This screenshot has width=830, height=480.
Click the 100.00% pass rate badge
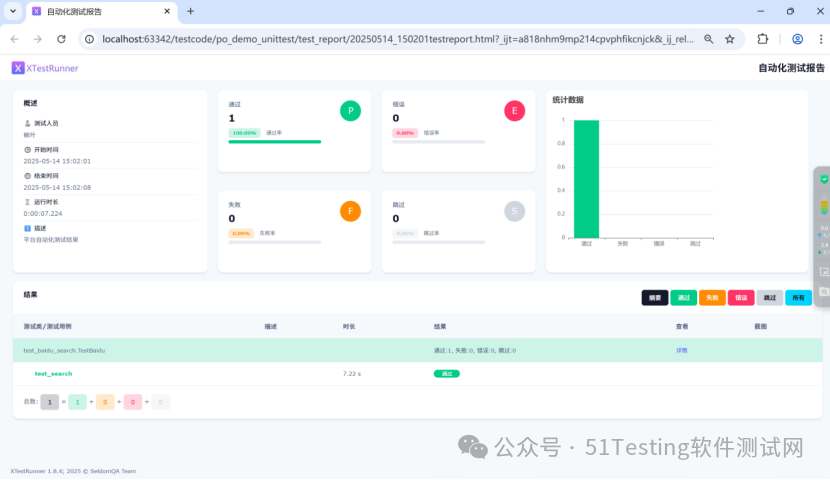[x=245, y=133]
